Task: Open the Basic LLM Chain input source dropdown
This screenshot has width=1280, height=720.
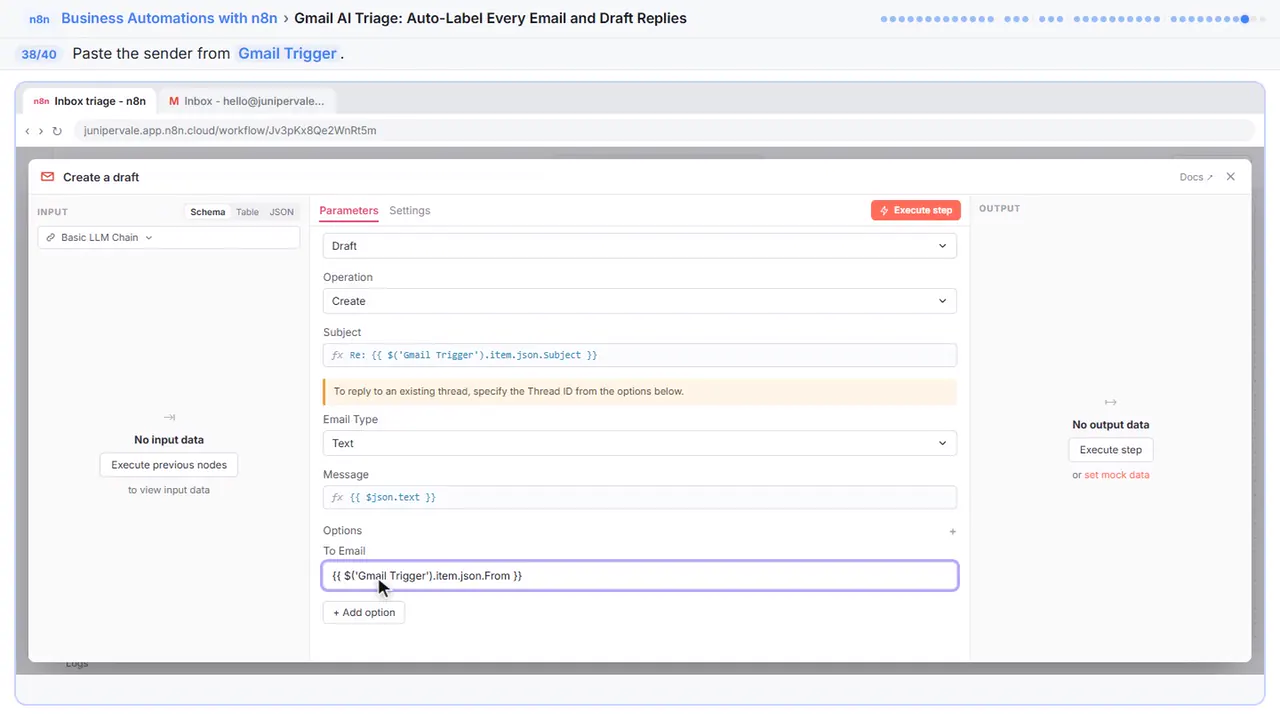Action: 169,238
